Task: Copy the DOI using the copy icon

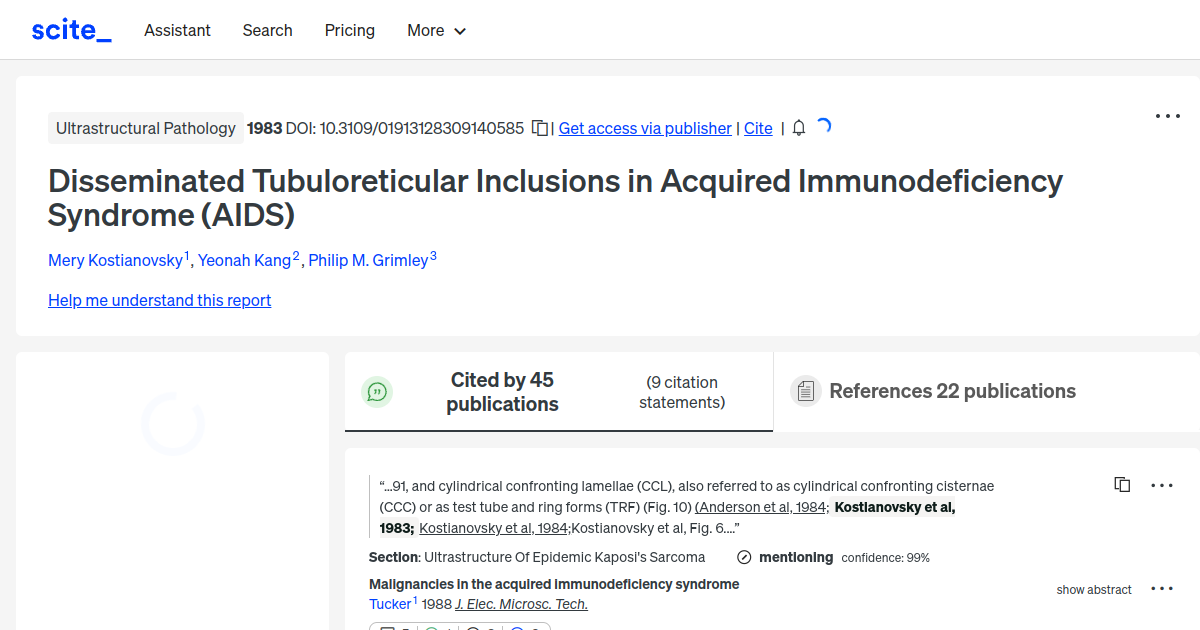Action: [x=538, y=128]
